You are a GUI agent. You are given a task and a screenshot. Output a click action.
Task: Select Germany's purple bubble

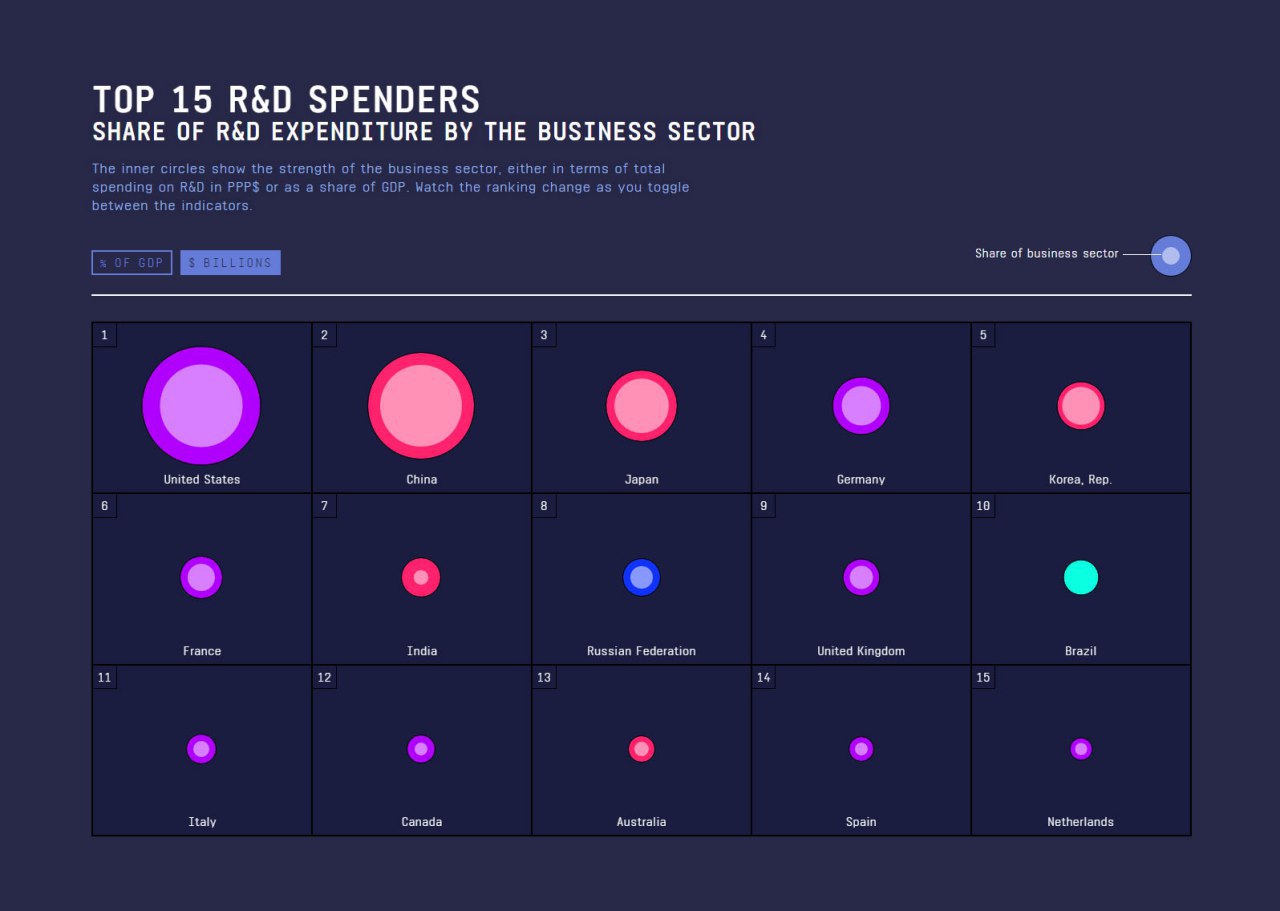point(861,406)
